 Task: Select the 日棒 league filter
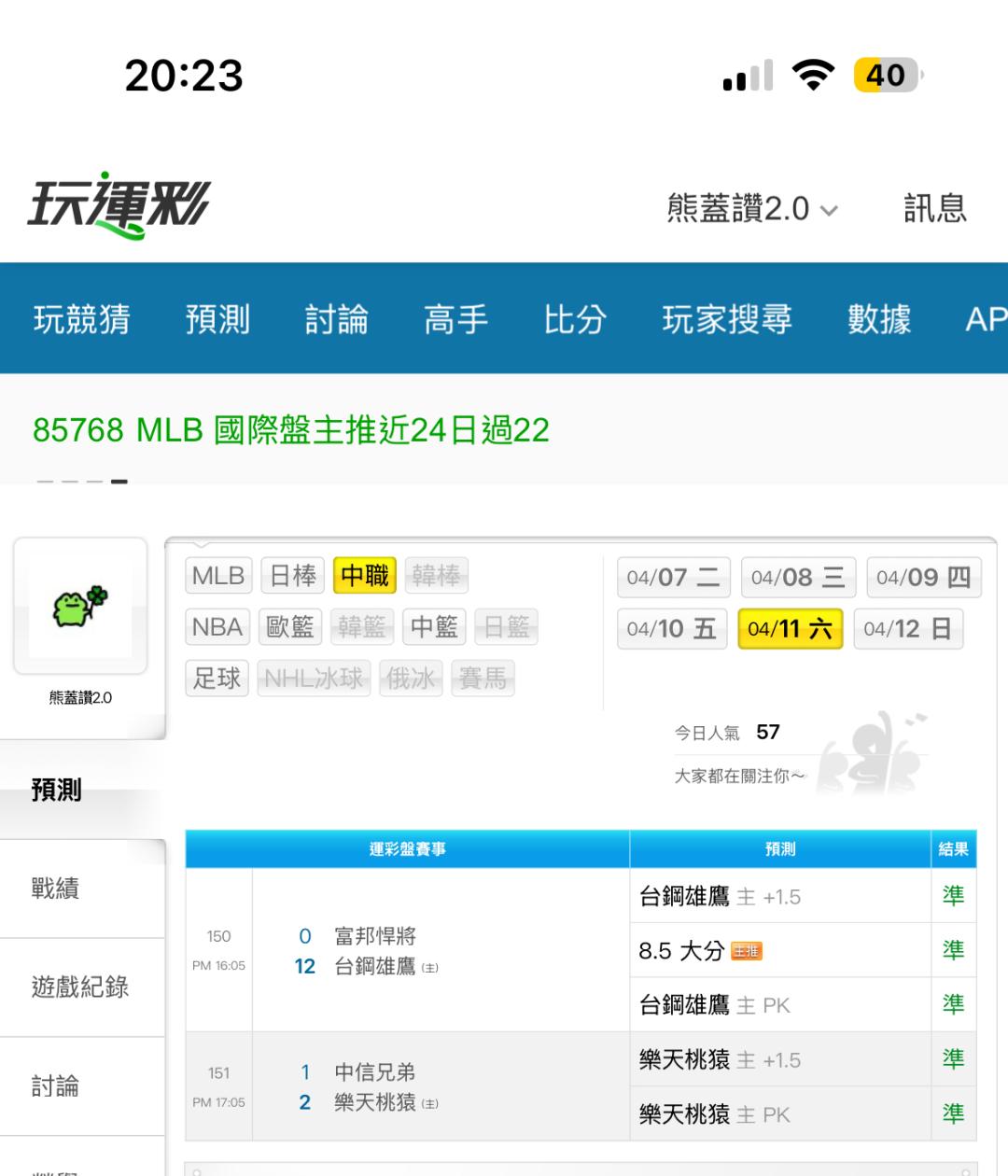(293, 576)
